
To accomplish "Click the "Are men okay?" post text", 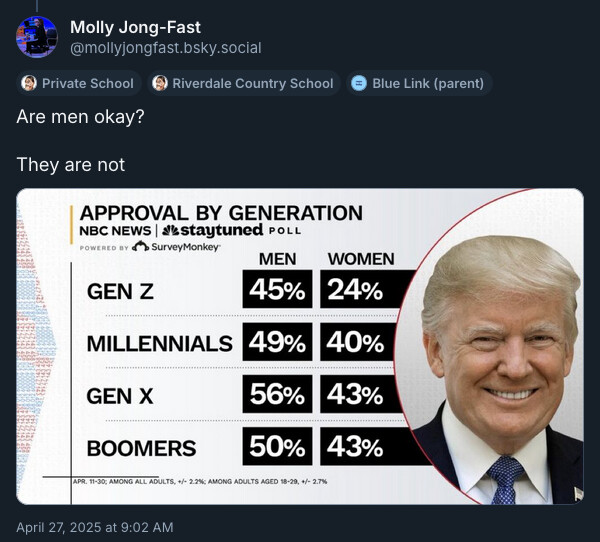I will click(80, 117).
